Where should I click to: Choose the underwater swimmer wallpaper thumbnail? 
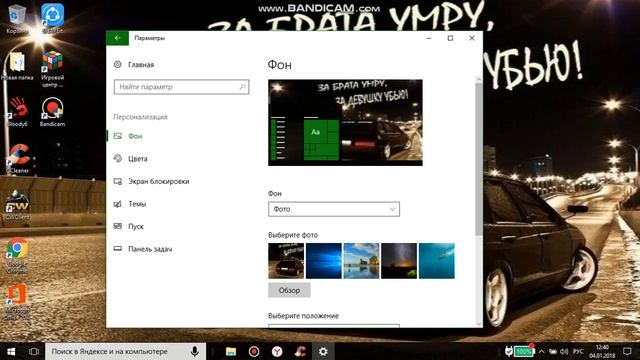tap(437, 261)
